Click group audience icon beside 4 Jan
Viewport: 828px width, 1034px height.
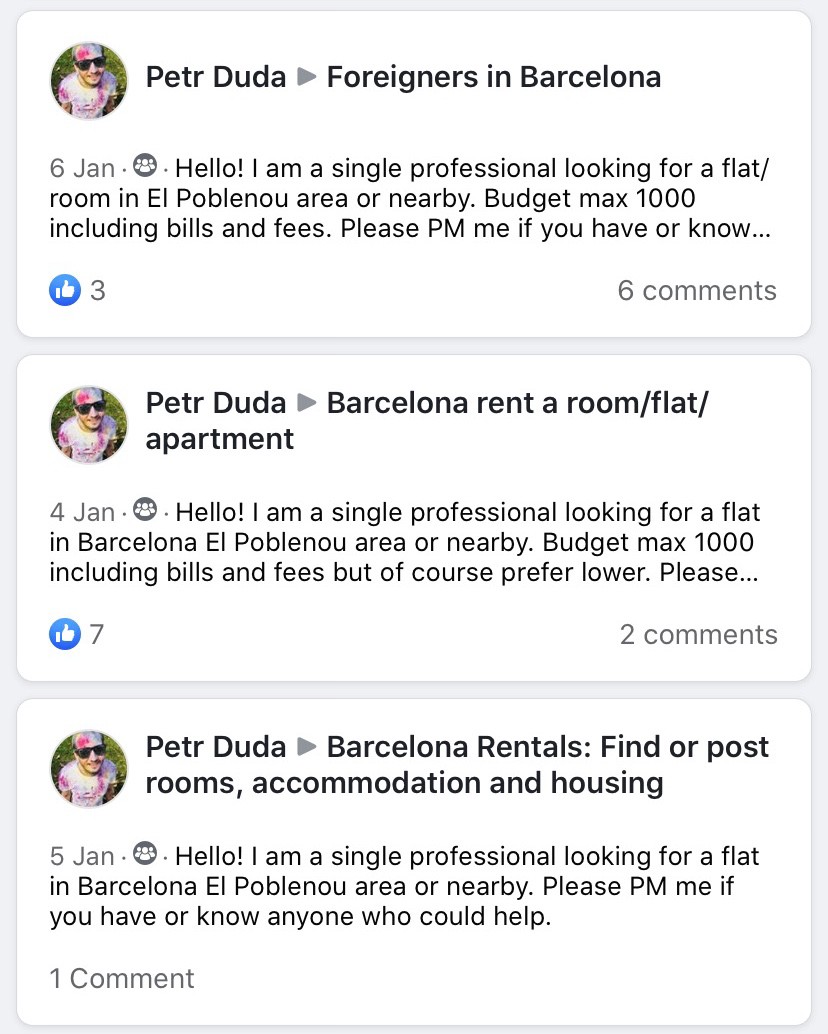(145, 510)
